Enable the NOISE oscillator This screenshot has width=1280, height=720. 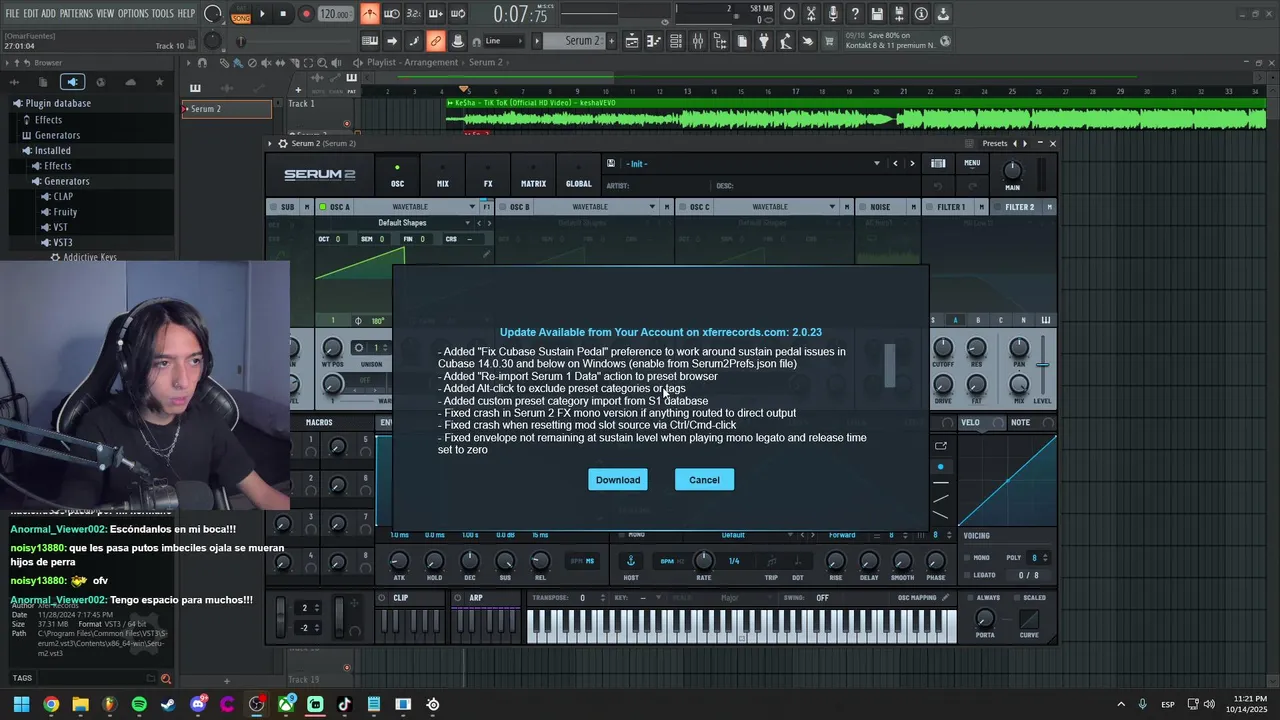click(x=862, y=207)
